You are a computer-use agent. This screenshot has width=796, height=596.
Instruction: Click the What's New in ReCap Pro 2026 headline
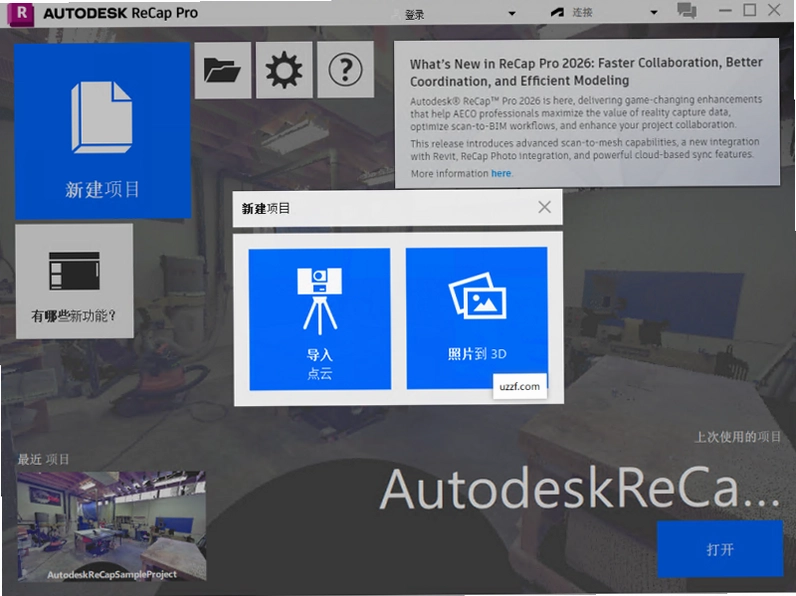coord(586,72)
